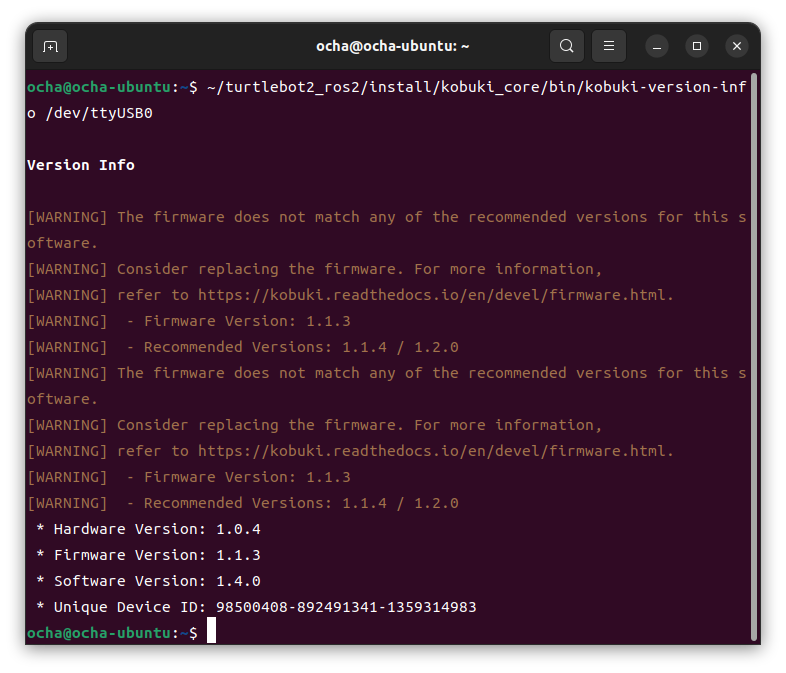Click the bold Version Info heading
The height and width of the screenshot is (673, 786).
(81, 165)
